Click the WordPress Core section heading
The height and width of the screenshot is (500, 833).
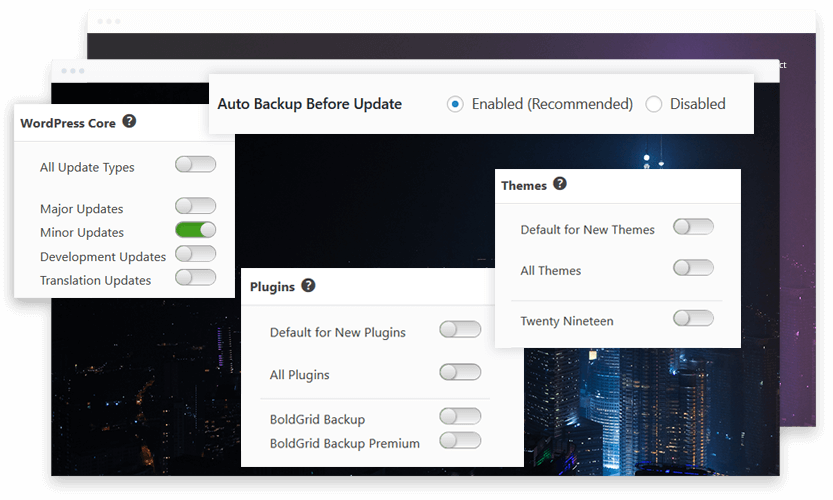[68, 124]
